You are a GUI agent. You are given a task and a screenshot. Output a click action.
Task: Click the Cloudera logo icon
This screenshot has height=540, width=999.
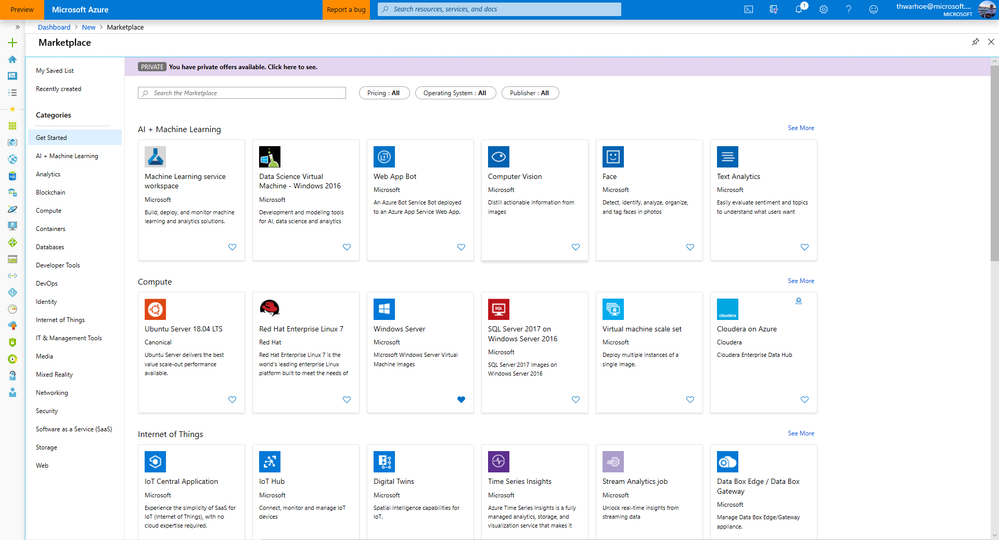click(x=727, y=309)
